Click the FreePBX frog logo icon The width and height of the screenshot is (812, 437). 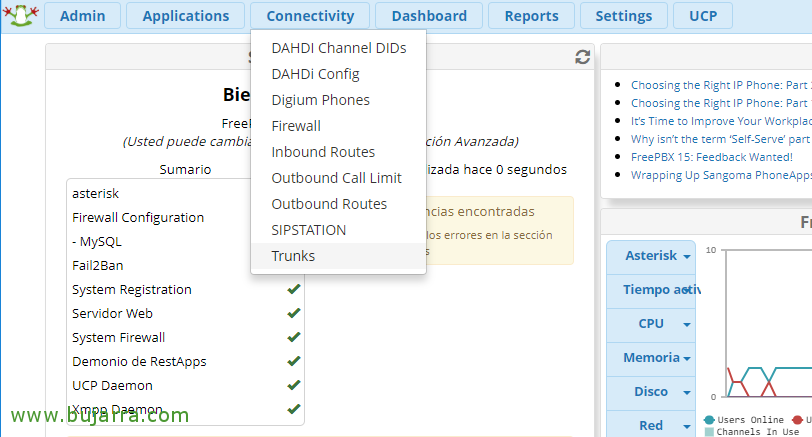(x=21, y=15)
